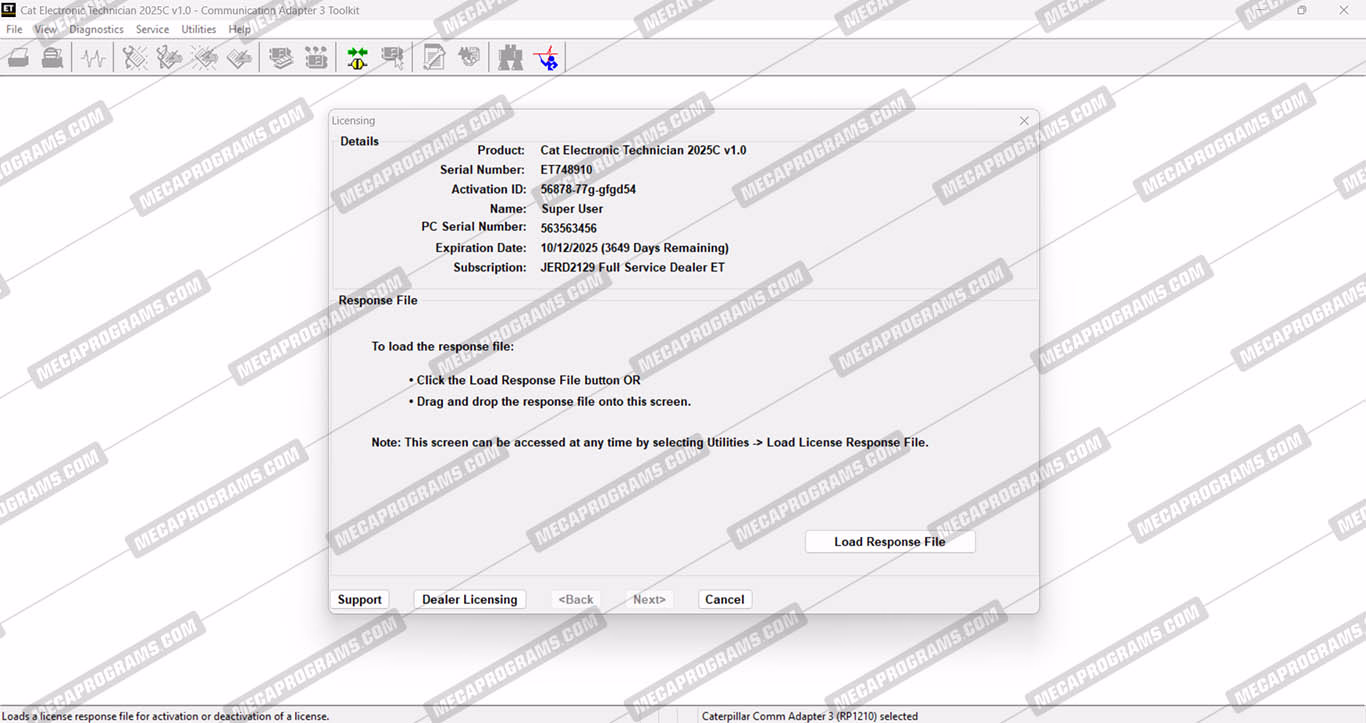Click the ECM summary stacked-modules icon

[281, 59]
